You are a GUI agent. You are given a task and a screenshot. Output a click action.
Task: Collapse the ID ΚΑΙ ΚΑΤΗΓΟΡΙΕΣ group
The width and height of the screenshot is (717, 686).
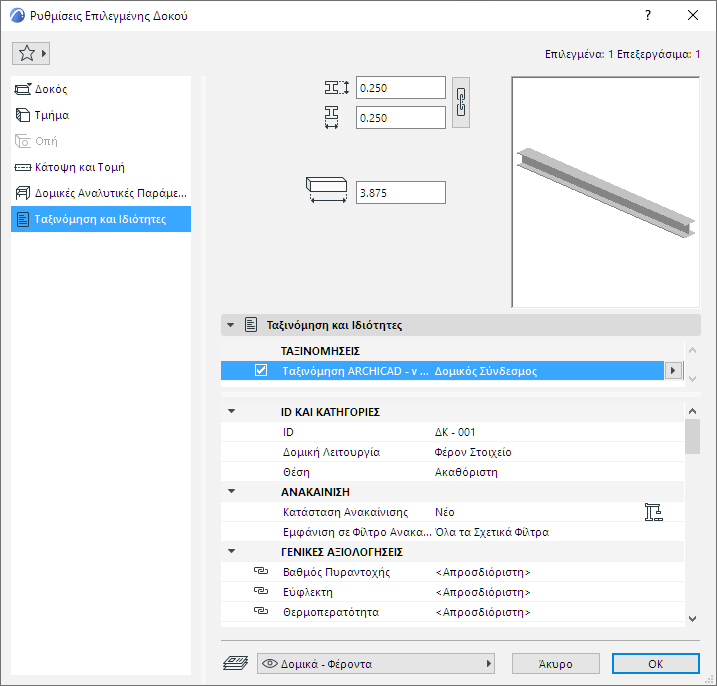[x=232, y=411]
